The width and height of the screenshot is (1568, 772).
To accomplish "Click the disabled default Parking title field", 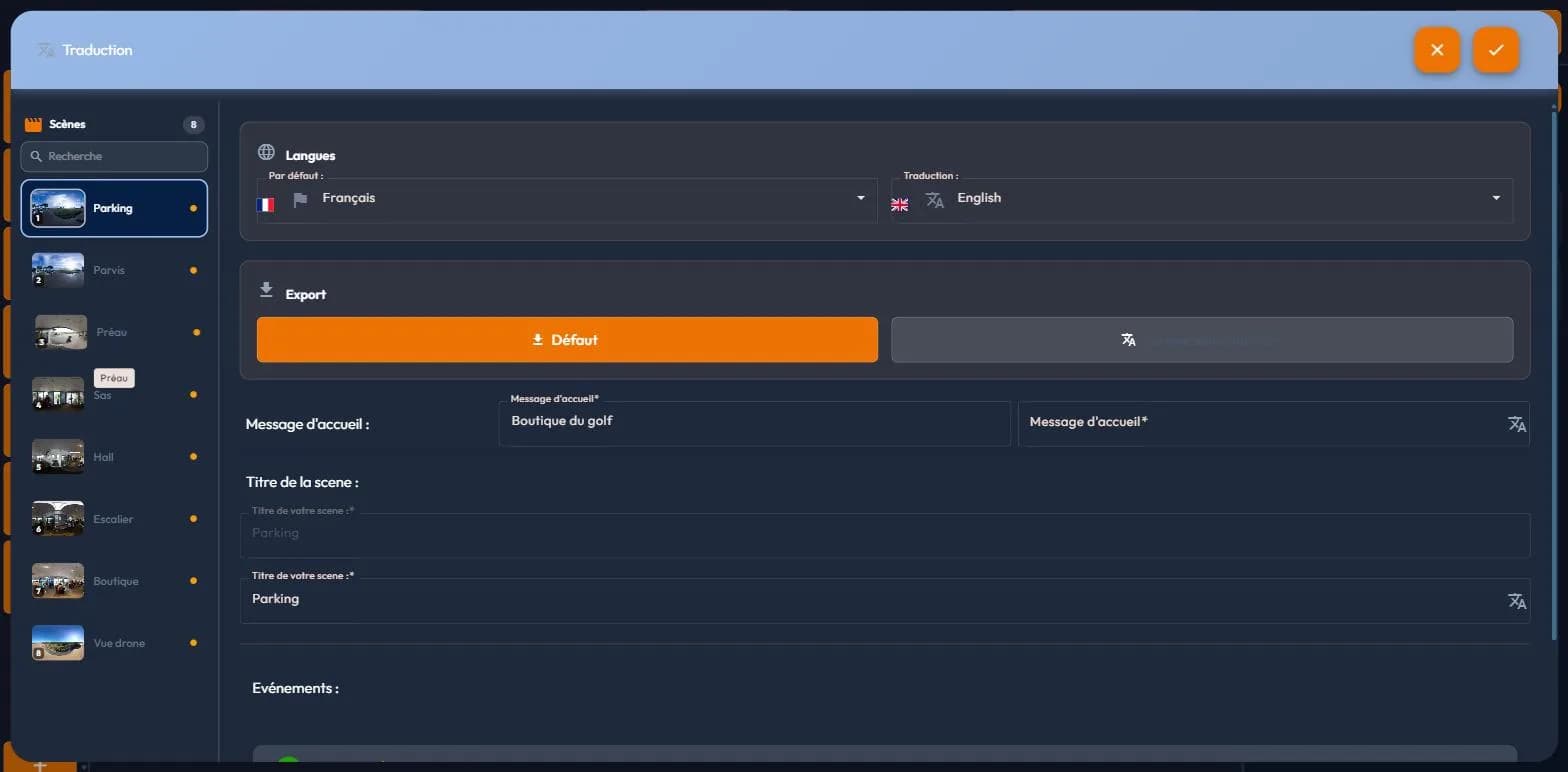I will pos(885,535).
